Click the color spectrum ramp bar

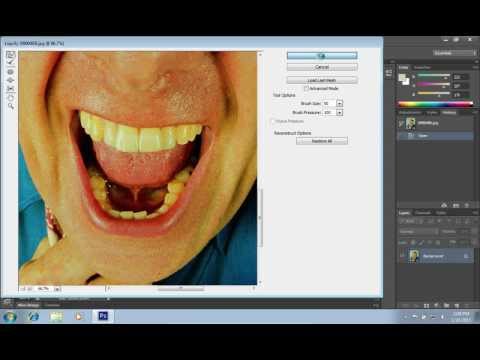tap(436, 104)
